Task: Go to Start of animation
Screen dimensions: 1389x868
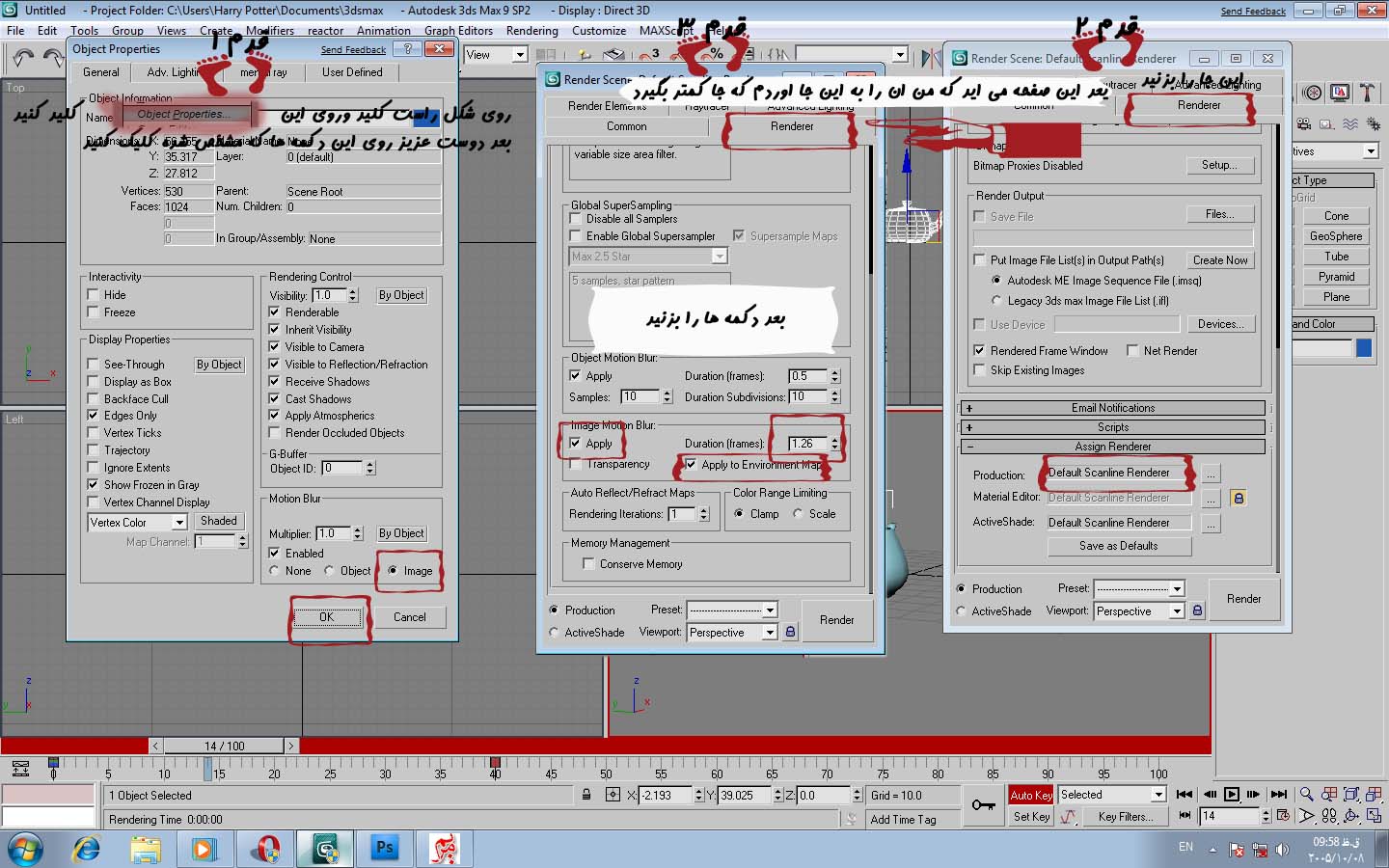Action: pos(1185,795)
